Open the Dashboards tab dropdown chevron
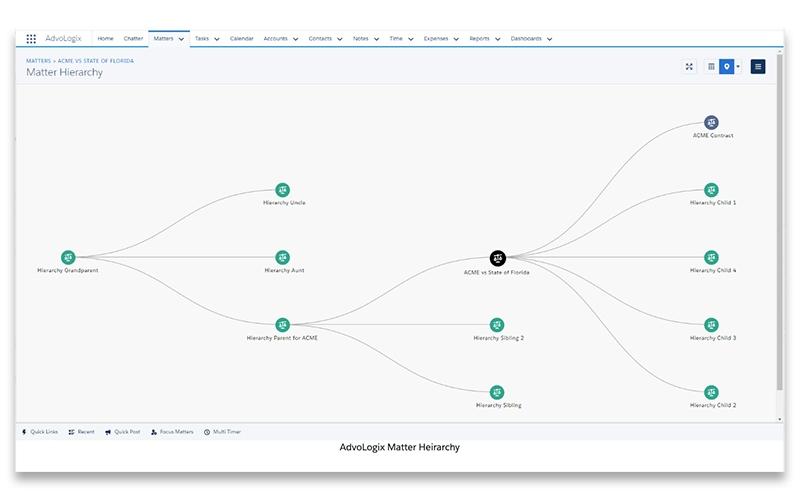This screenshot has width=800, height=500. 549,39
